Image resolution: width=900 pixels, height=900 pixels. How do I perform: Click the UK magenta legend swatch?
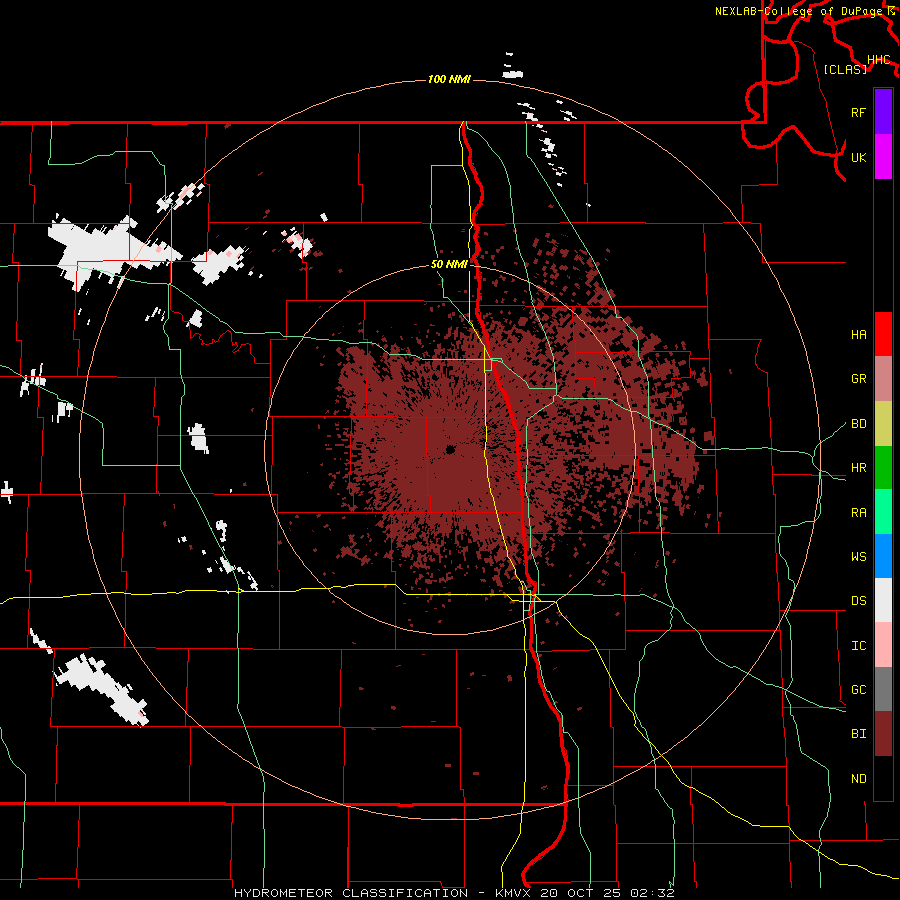click(883, 157)
